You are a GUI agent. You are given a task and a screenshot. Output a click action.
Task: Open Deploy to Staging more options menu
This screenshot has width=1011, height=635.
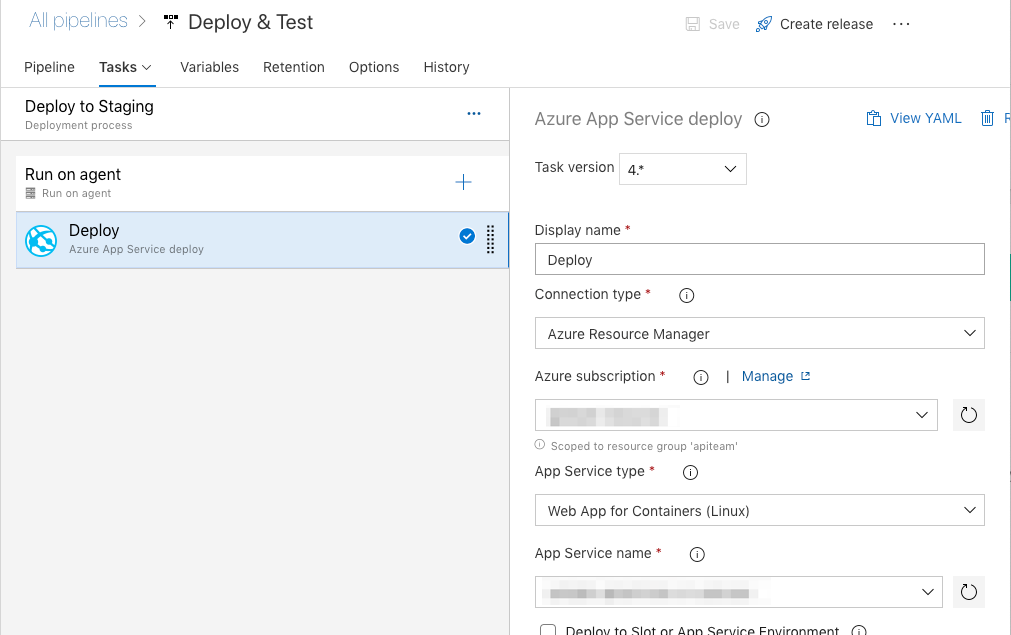click(x=474, y=114)
